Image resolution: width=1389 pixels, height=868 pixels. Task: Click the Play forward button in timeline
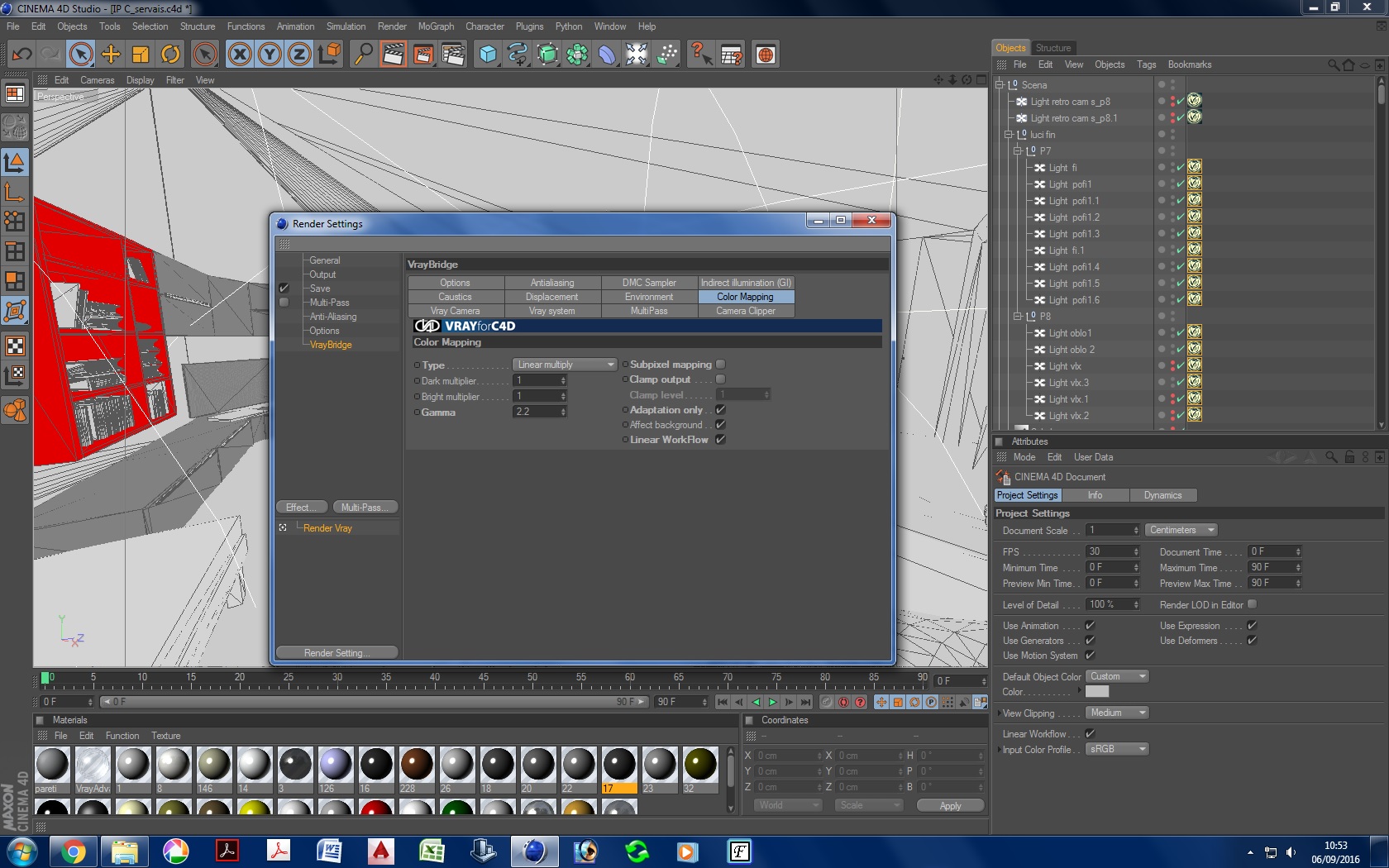point(772,702)
